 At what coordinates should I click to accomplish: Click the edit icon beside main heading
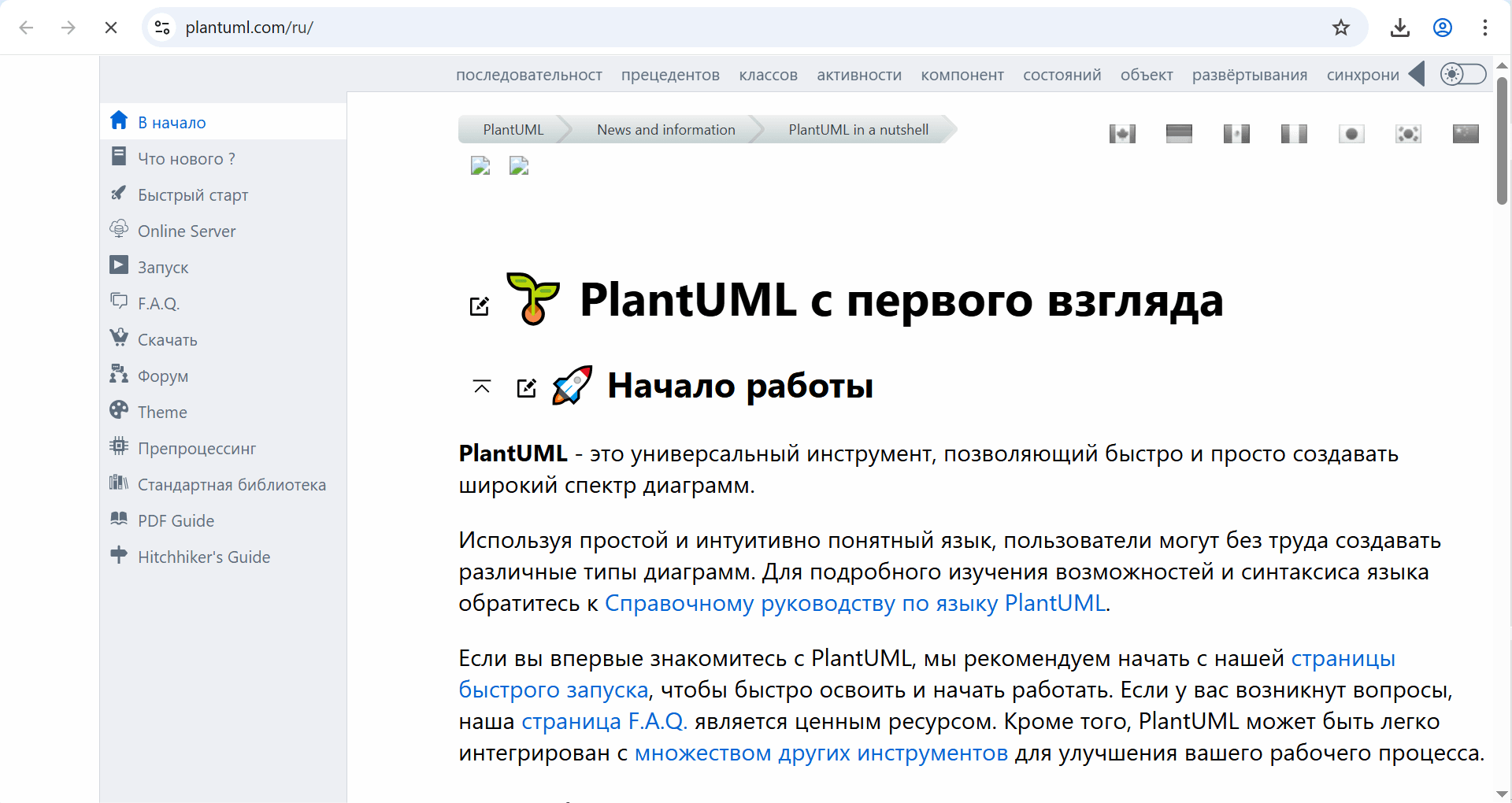pos(479,306)
